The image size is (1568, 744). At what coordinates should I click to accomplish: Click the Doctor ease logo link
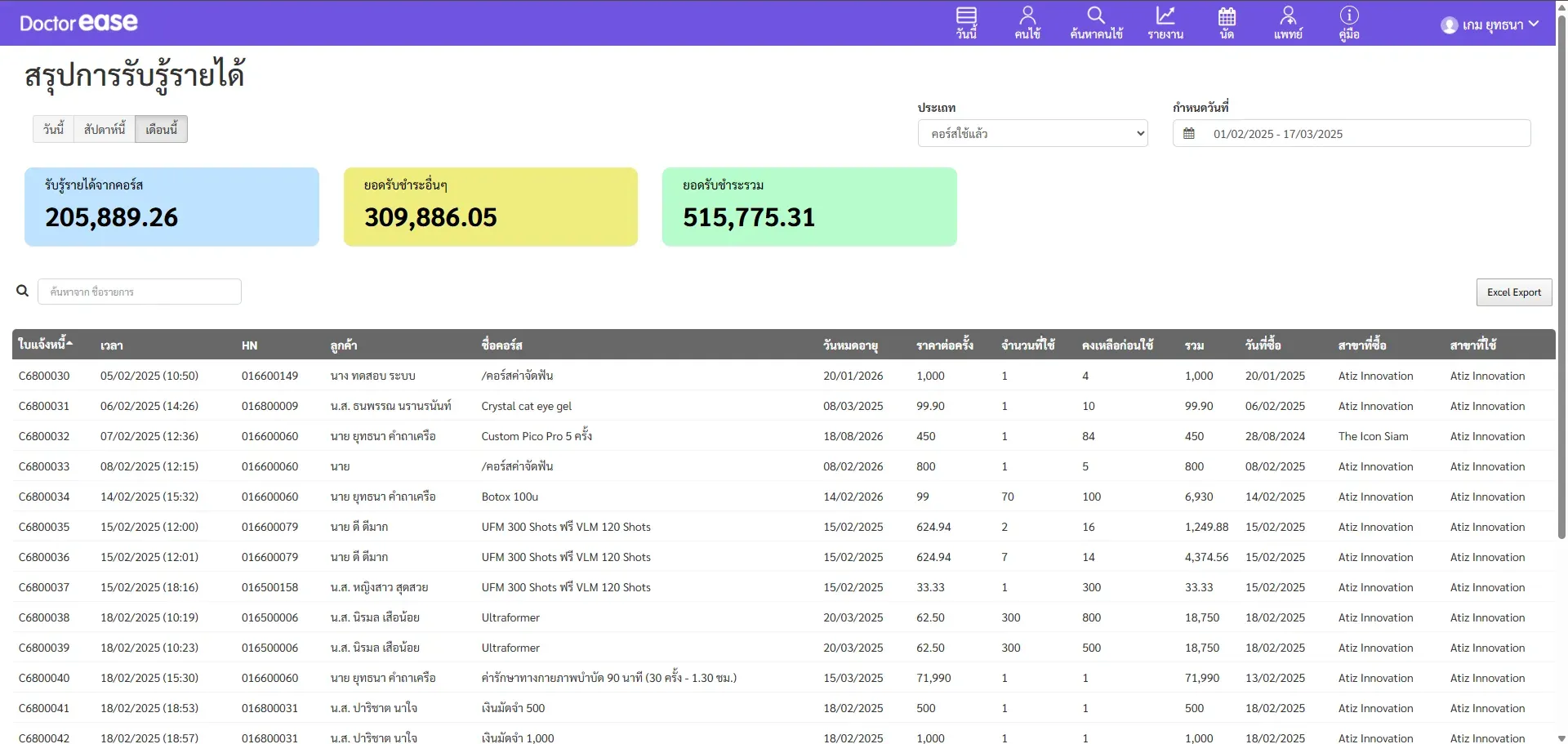tap(78, 23)
